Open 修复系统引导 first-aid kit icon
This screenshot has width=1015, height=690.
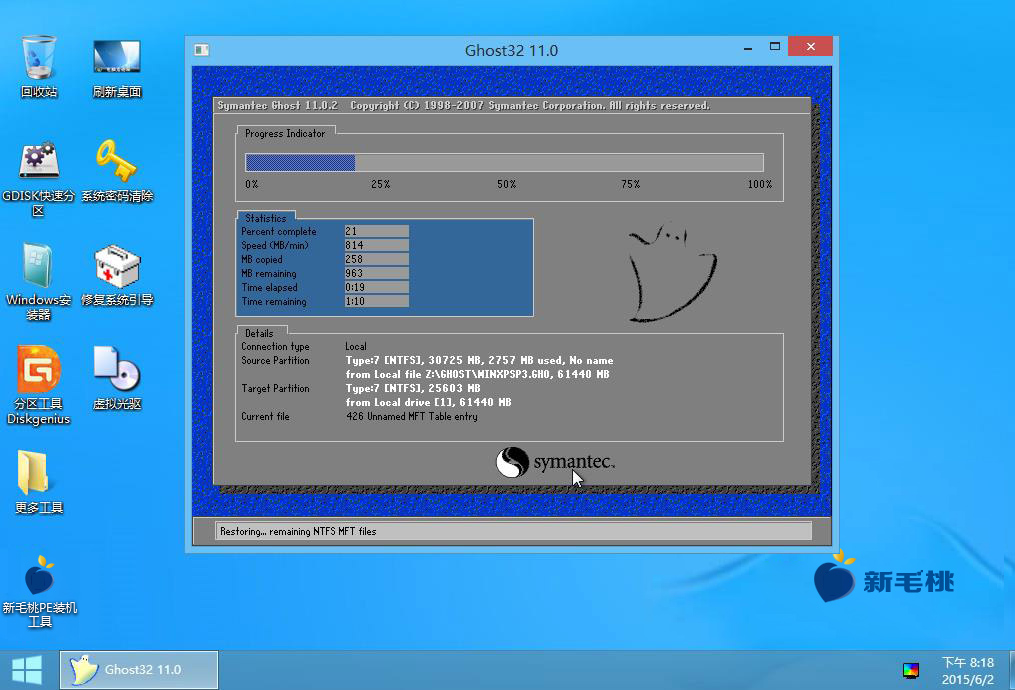[117, 275]
